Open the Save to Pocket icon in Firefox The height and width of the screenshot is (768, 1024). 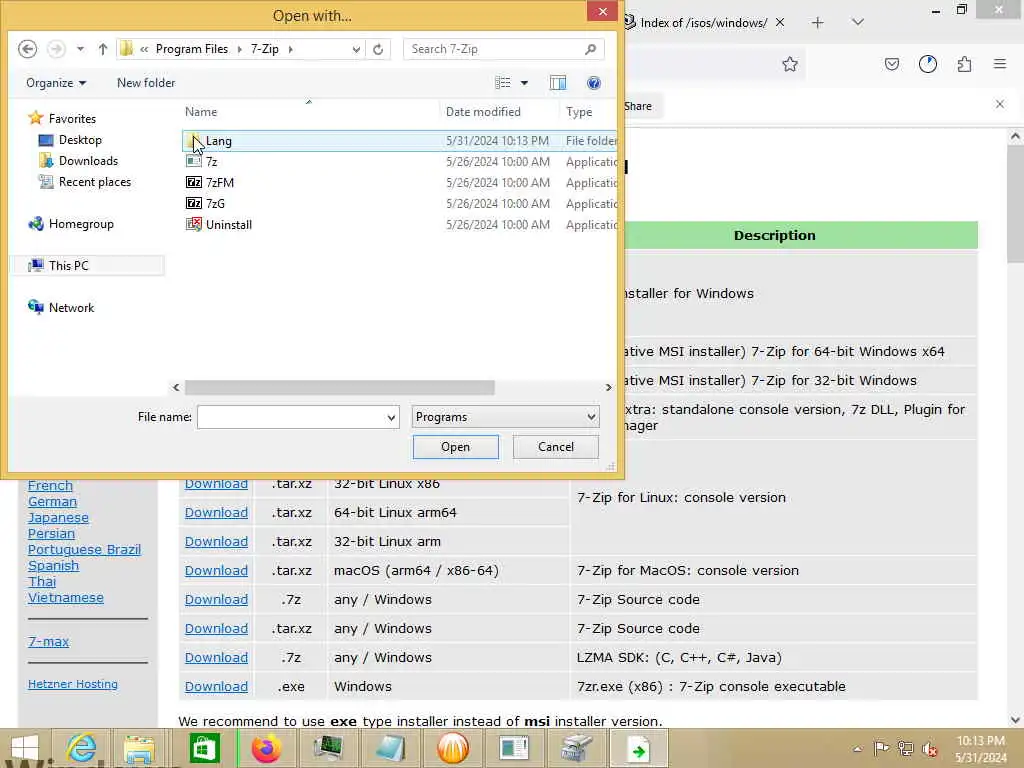click(x=891, y=64)
